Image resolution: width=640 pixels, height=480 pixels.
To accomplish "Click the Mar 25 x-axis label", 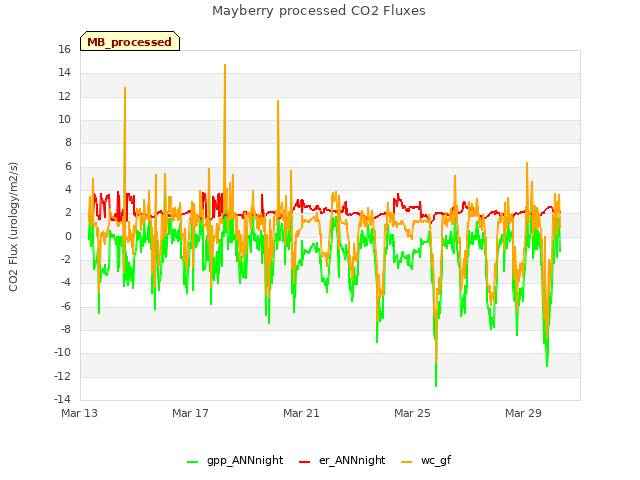I will (x=412, y=413).
